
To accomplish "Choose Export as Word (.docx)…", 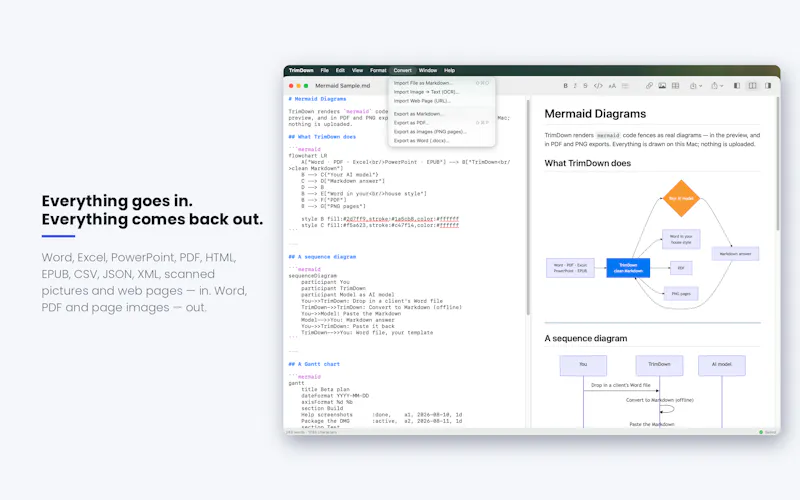I will 441,141.
